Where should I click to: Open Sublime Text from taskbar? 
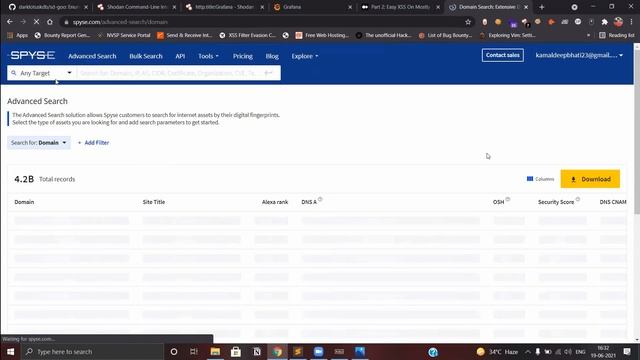coord(298,352)
